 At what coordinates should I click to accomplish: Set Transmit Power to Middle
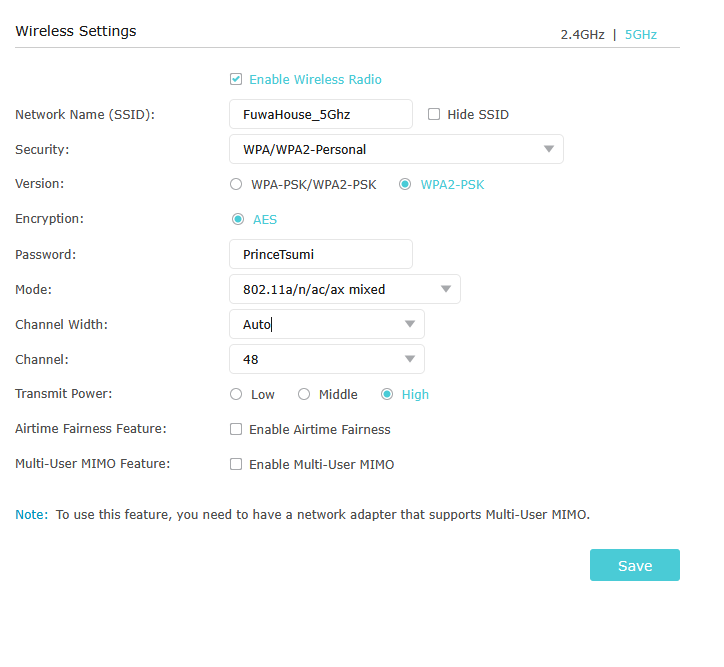pos(304,394)
